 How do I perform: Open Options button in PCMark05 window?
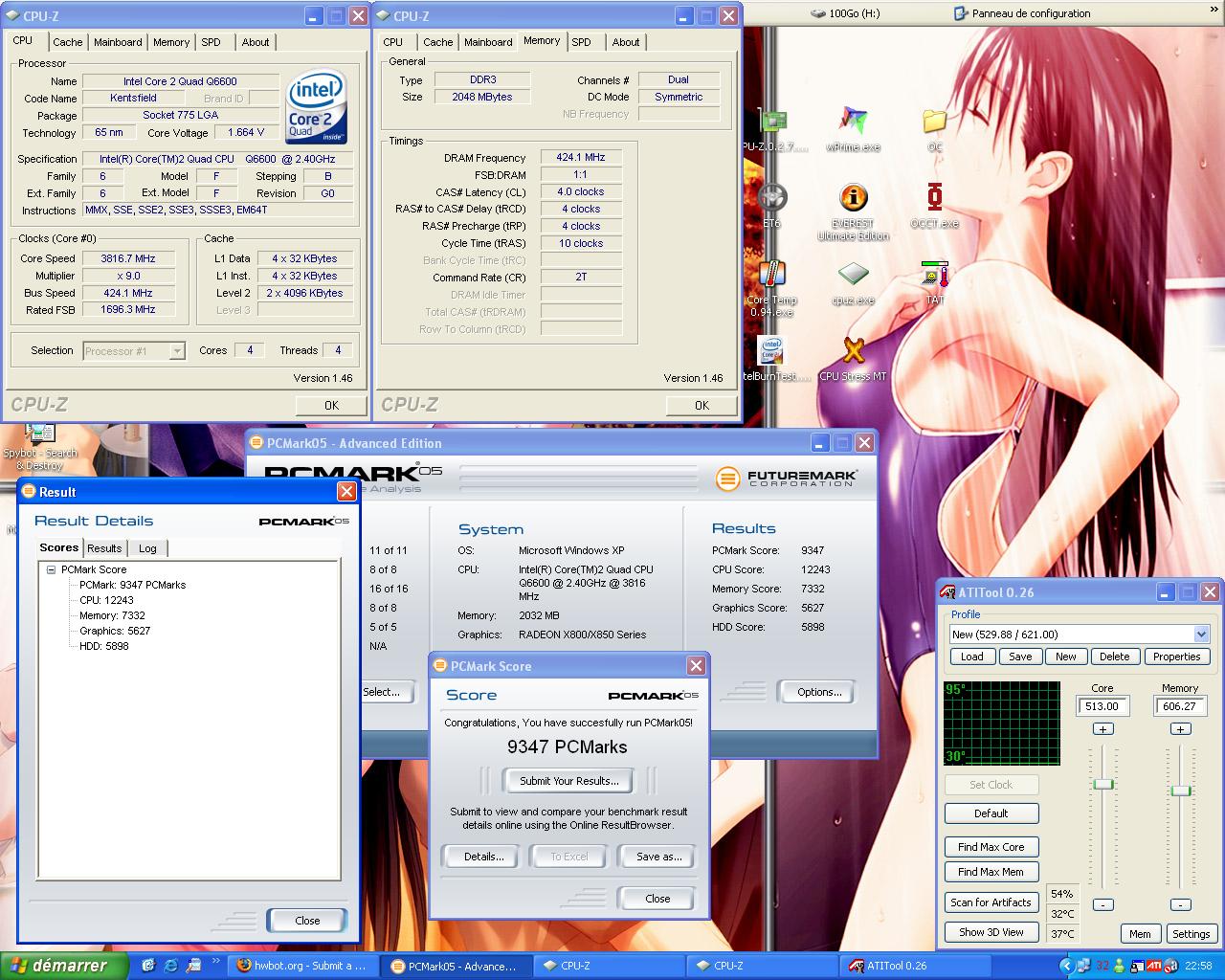(819, 692)
